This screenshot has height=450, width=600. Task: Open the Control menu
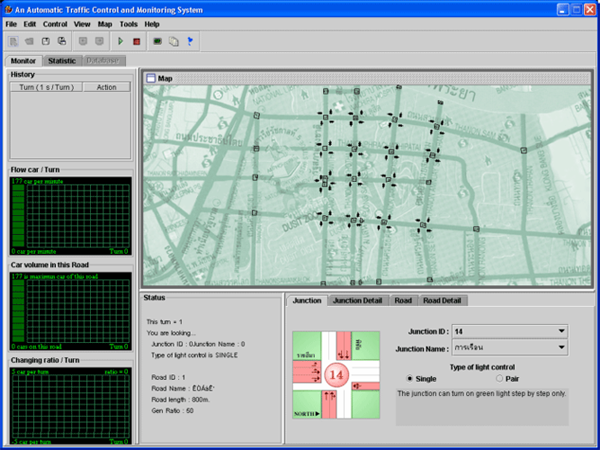56,23
